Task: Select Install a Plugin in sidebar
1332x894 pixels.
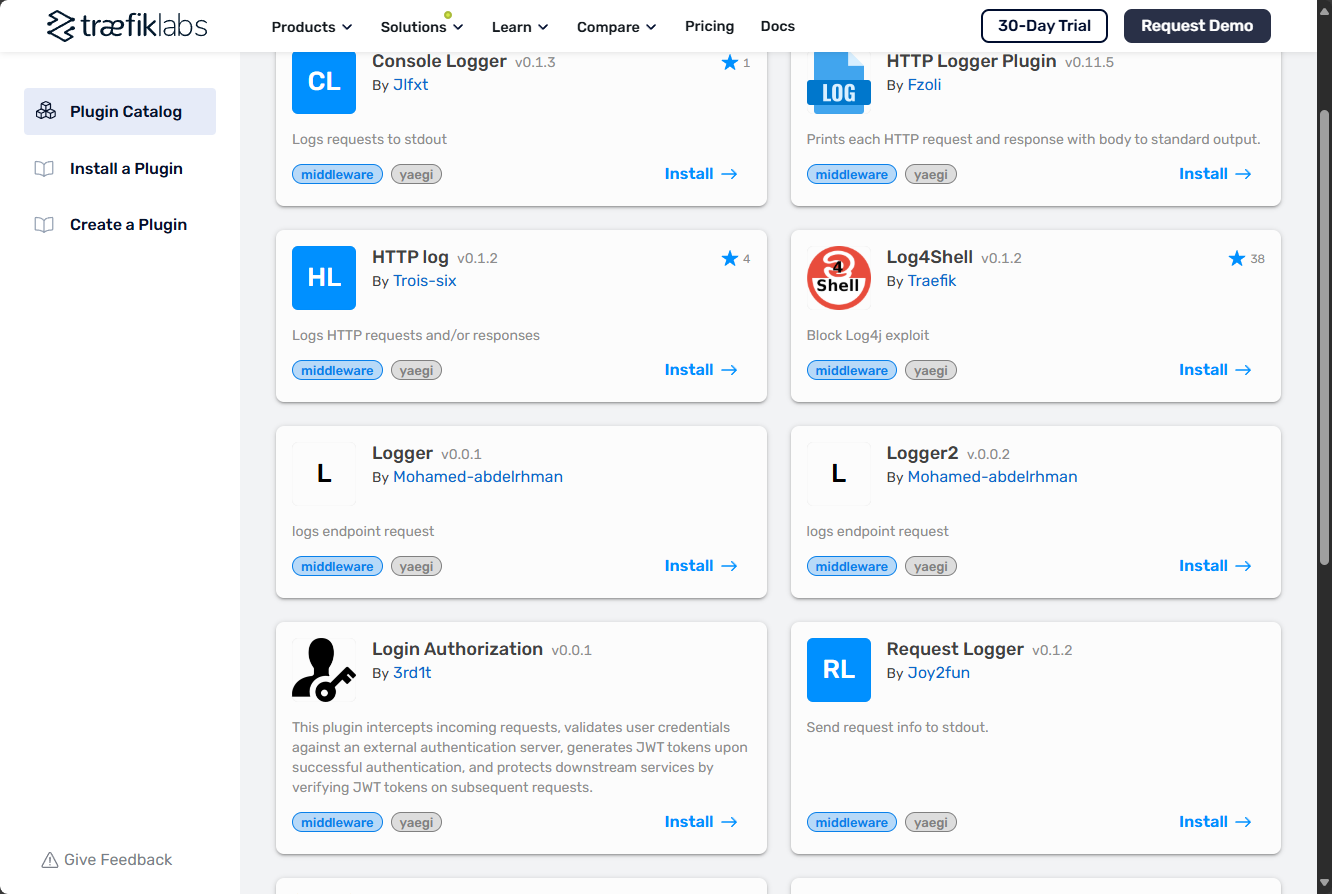Action: point(126,168)
